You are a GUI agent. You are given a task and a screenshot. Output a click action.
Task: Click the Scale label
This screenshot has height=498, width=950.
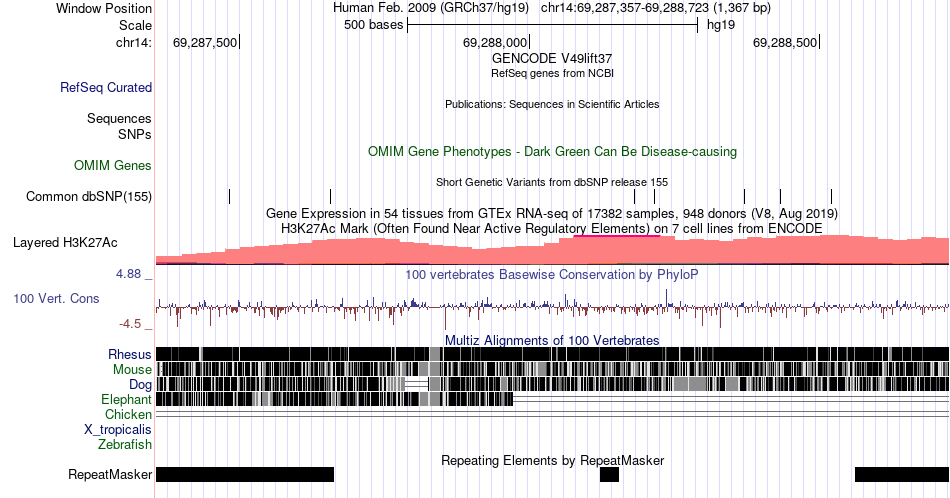(x=135, y=25)
